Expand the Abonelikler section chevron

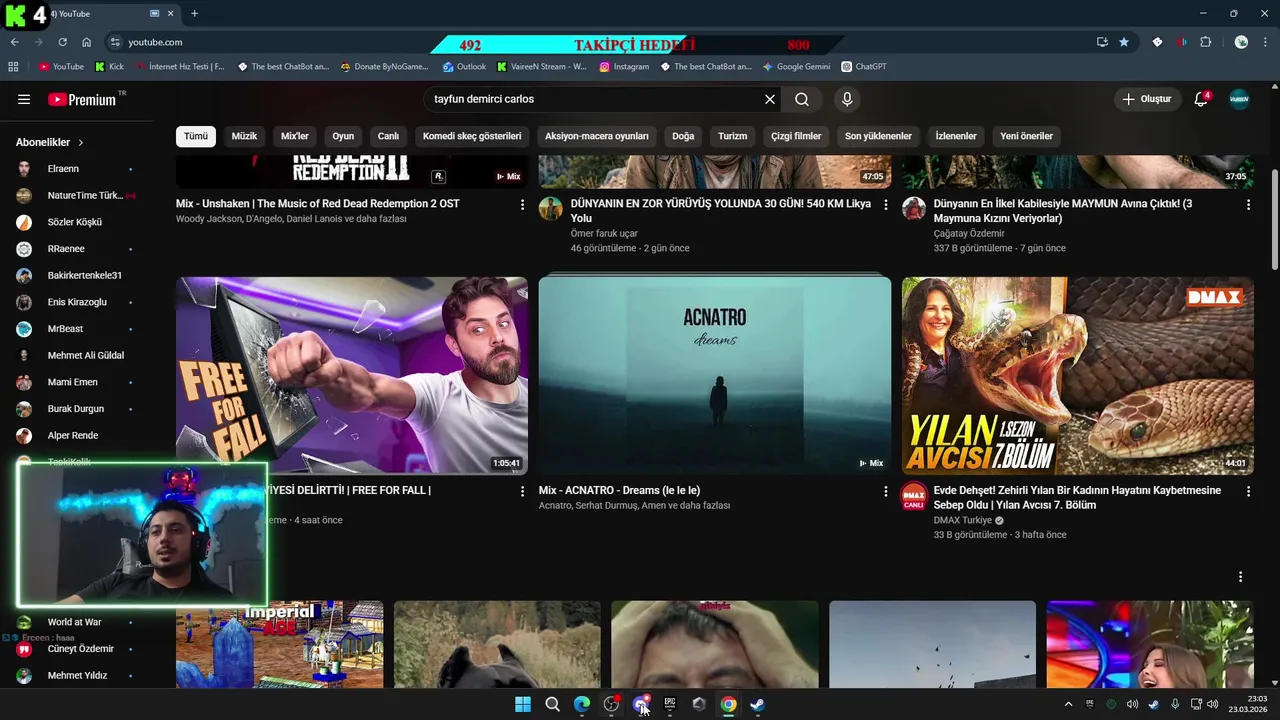(81, 143)
